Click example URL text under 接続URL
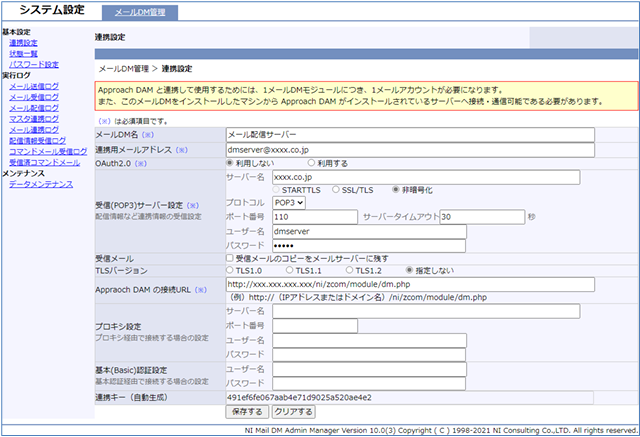640x437 pixels. tap(358, 297)
